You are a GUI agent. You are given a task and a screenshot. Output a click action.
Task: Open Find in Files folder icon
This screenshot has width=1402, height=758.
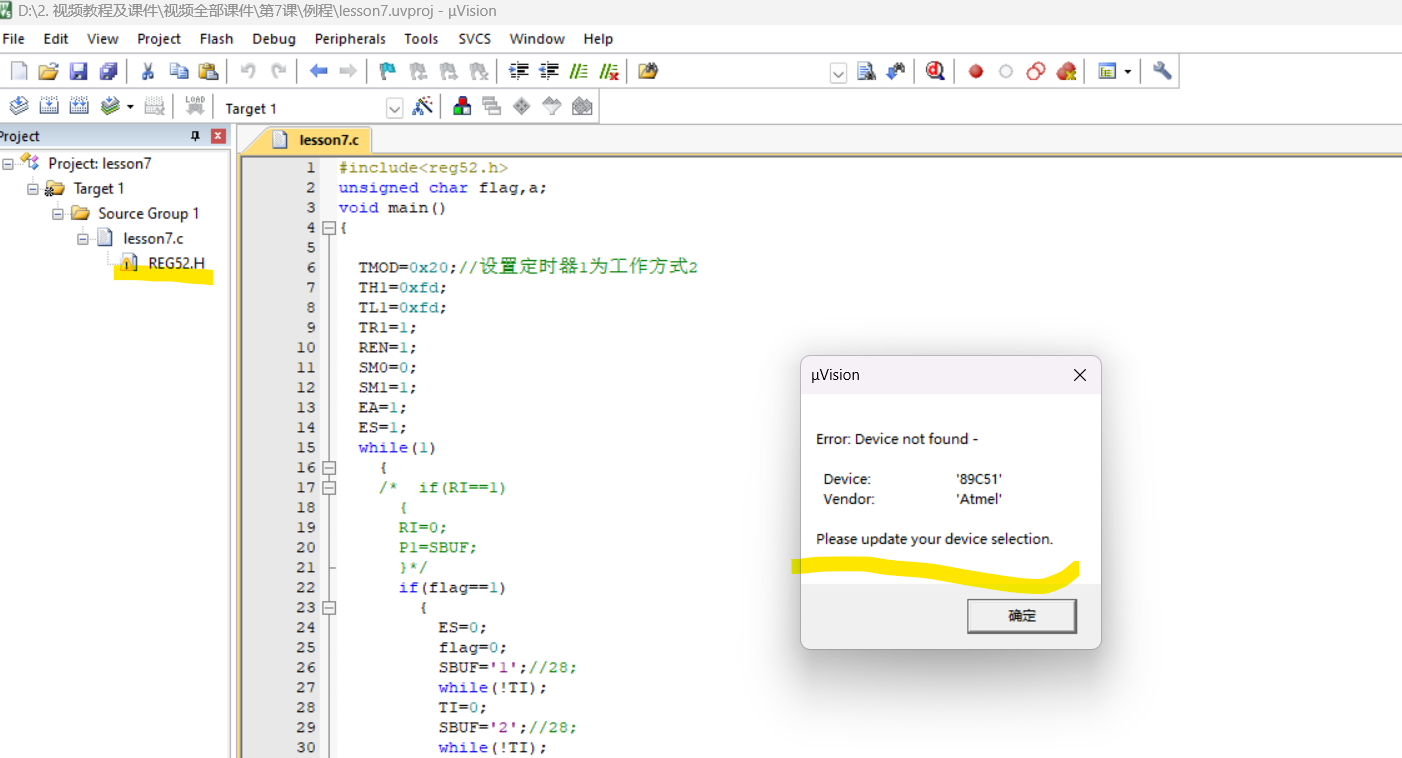pos(648,71)
